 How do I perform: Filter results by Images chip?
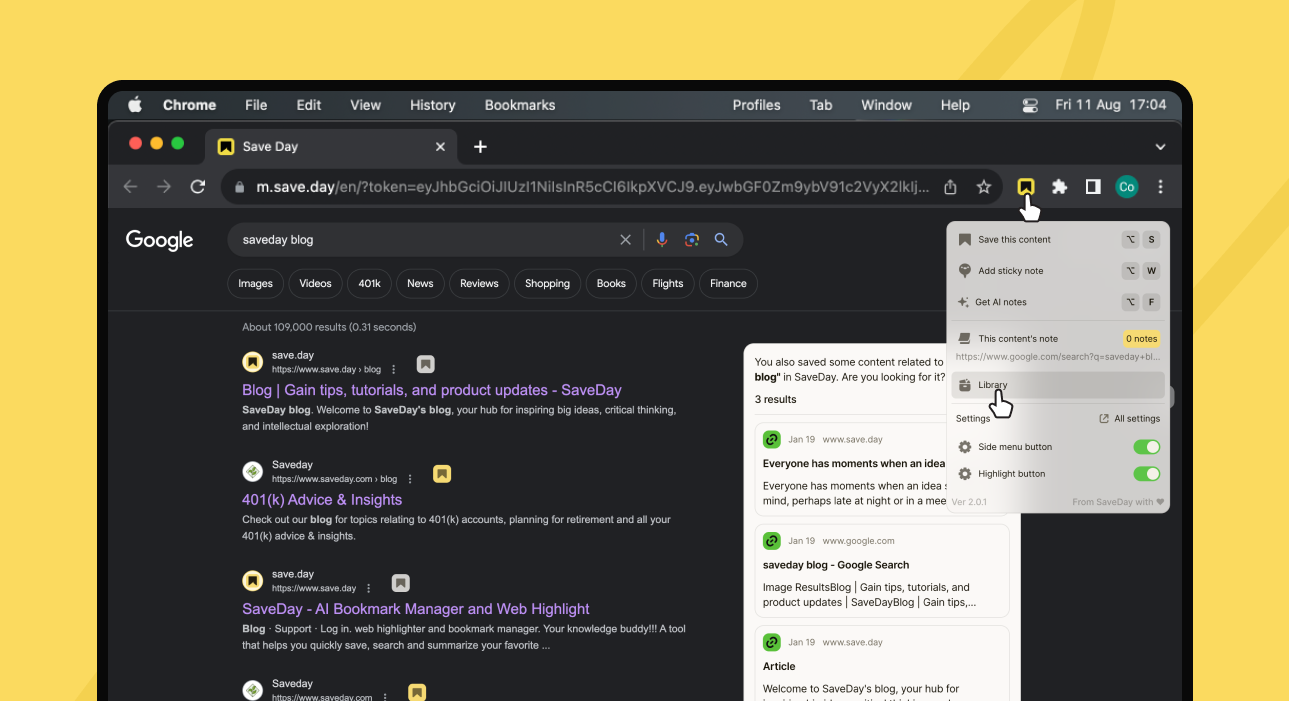(255, 284)
